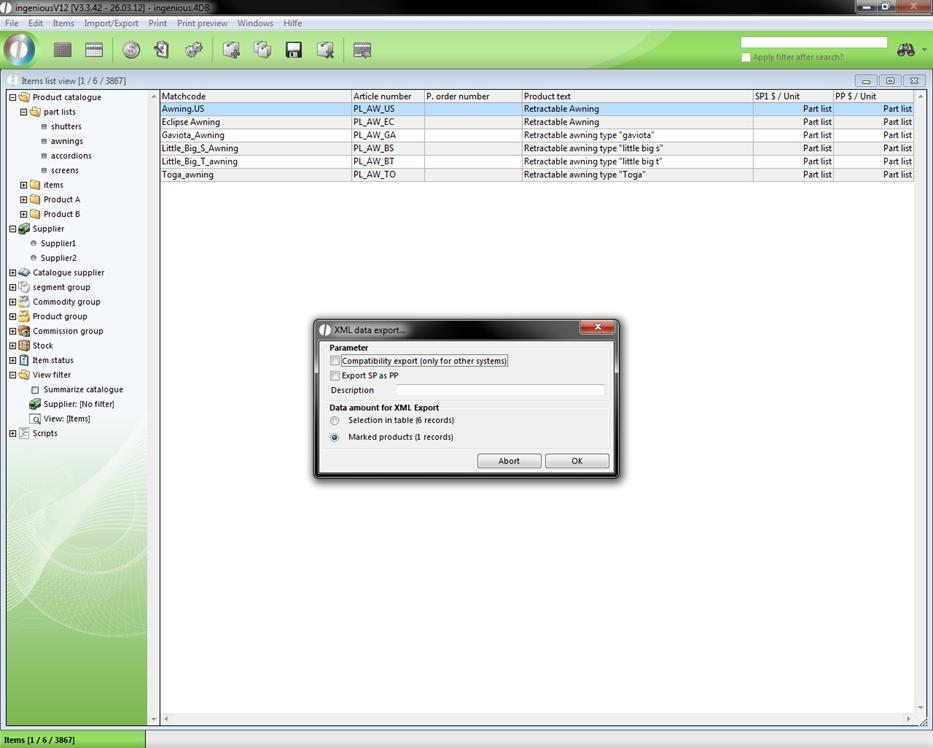The height and width of the screenshot is (748, 933).
Task: Expand the Product A folder
Action: tap(24, 200)
